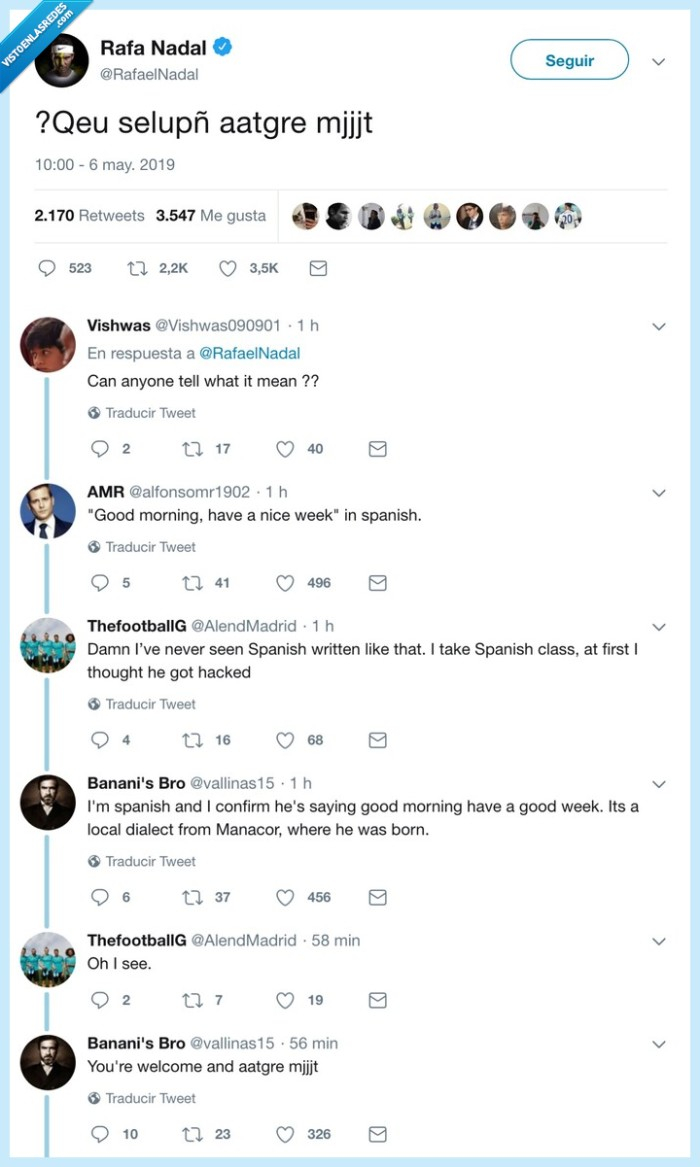Share the 'Oh I see.' tweet by message
700x1167 pixels.
tap(377, 1000)
